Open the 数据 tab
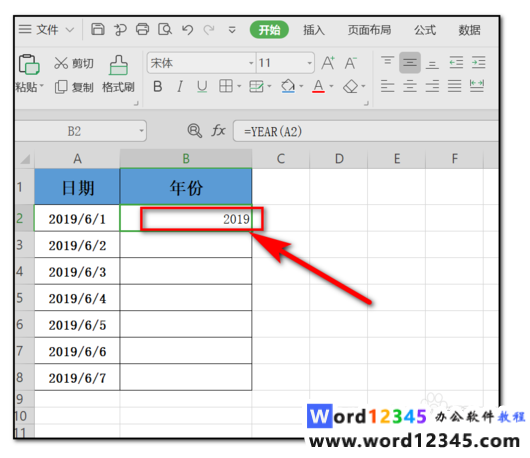 point(469,30)
